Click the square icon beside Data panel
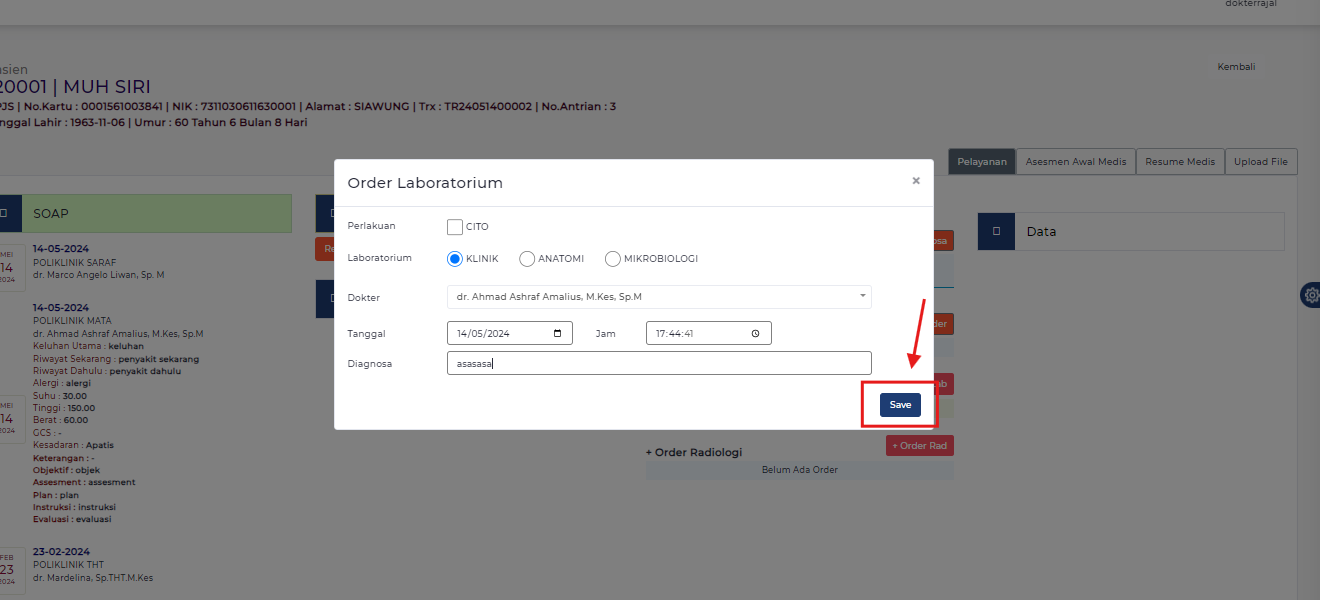Viewport: 1320px width, 600px height. tap(996, 231)
